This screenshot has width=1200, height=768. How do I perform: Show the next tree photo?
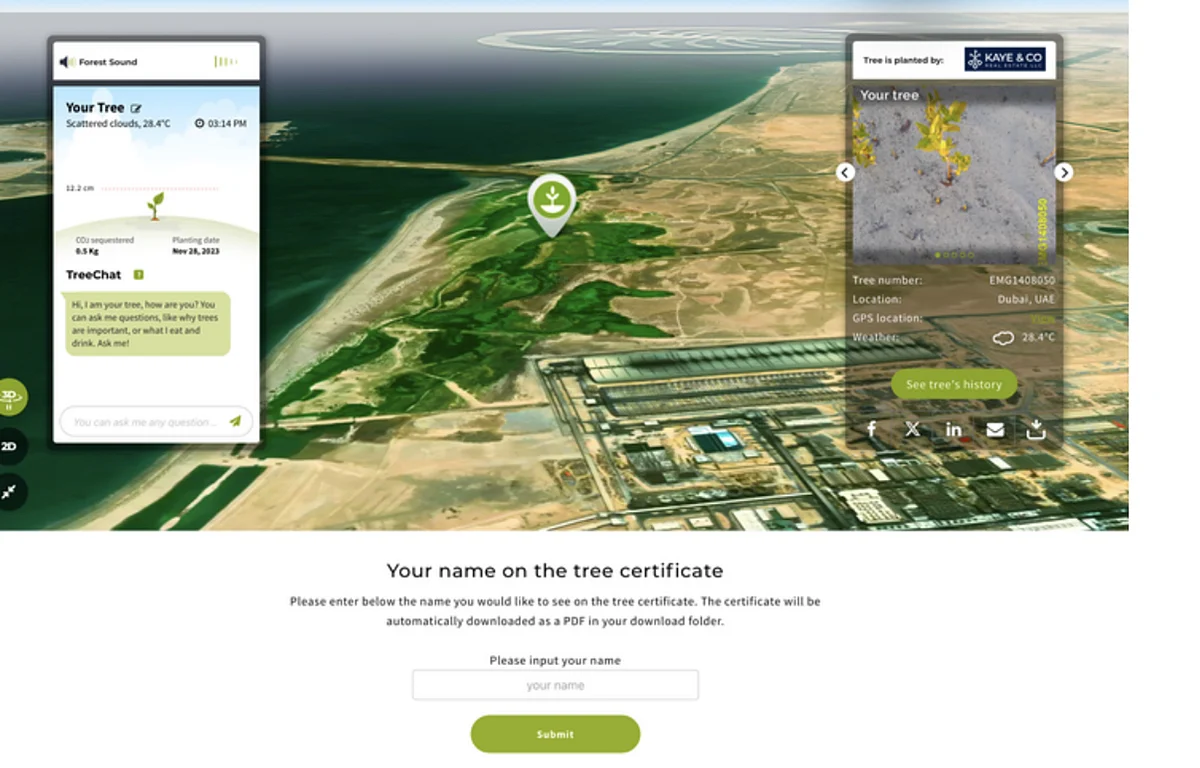(x=1063, y=172)
